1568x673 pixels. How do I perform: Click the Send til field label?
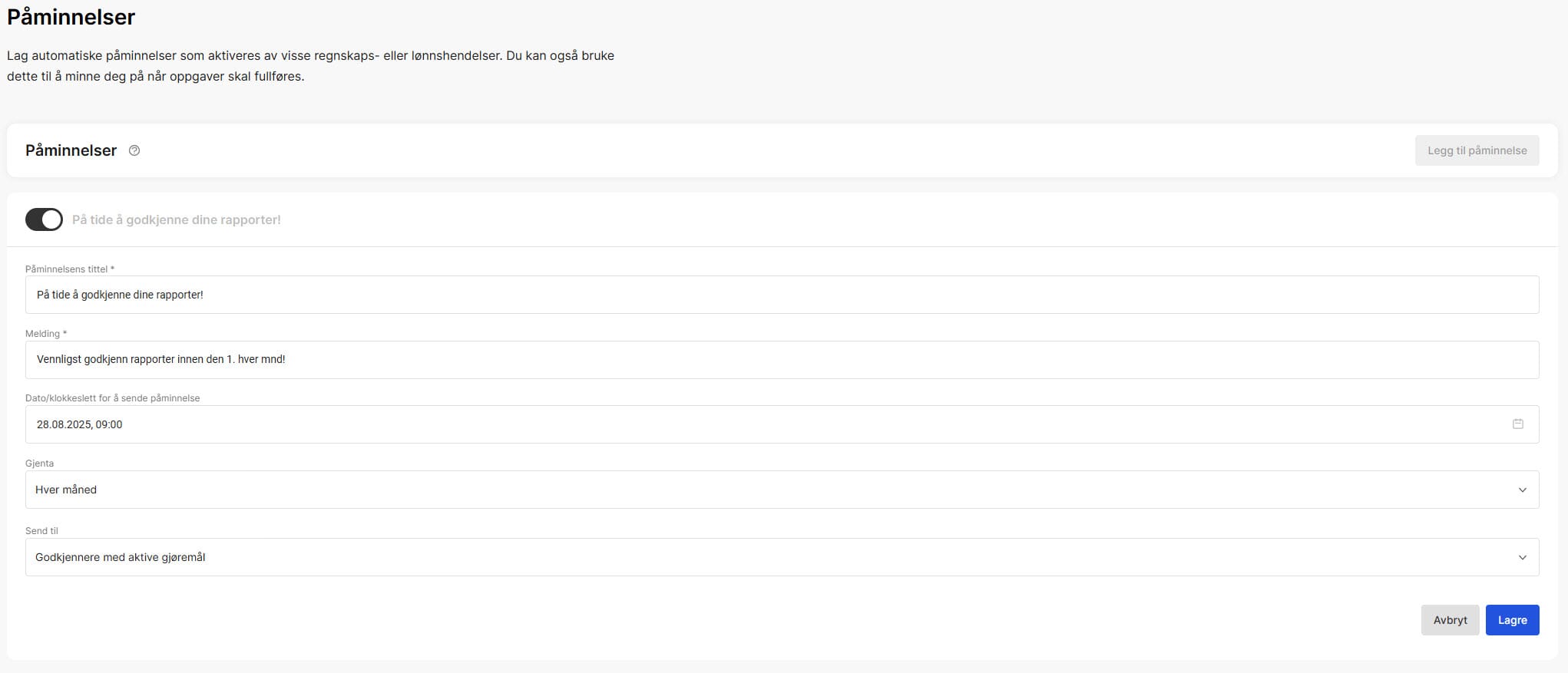coord(41,531)
